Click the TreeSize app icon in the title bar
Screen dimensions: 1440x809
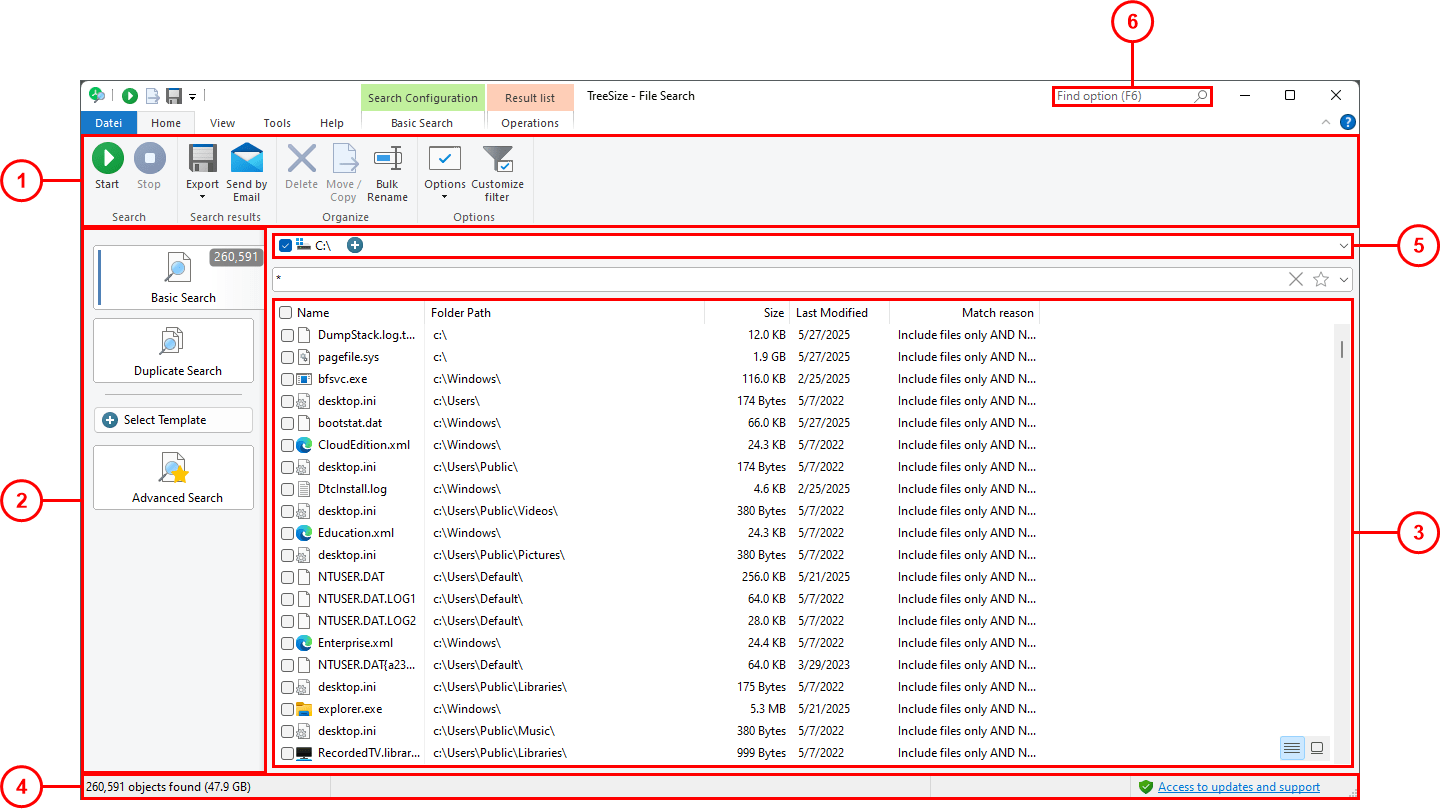coord(97,95)
